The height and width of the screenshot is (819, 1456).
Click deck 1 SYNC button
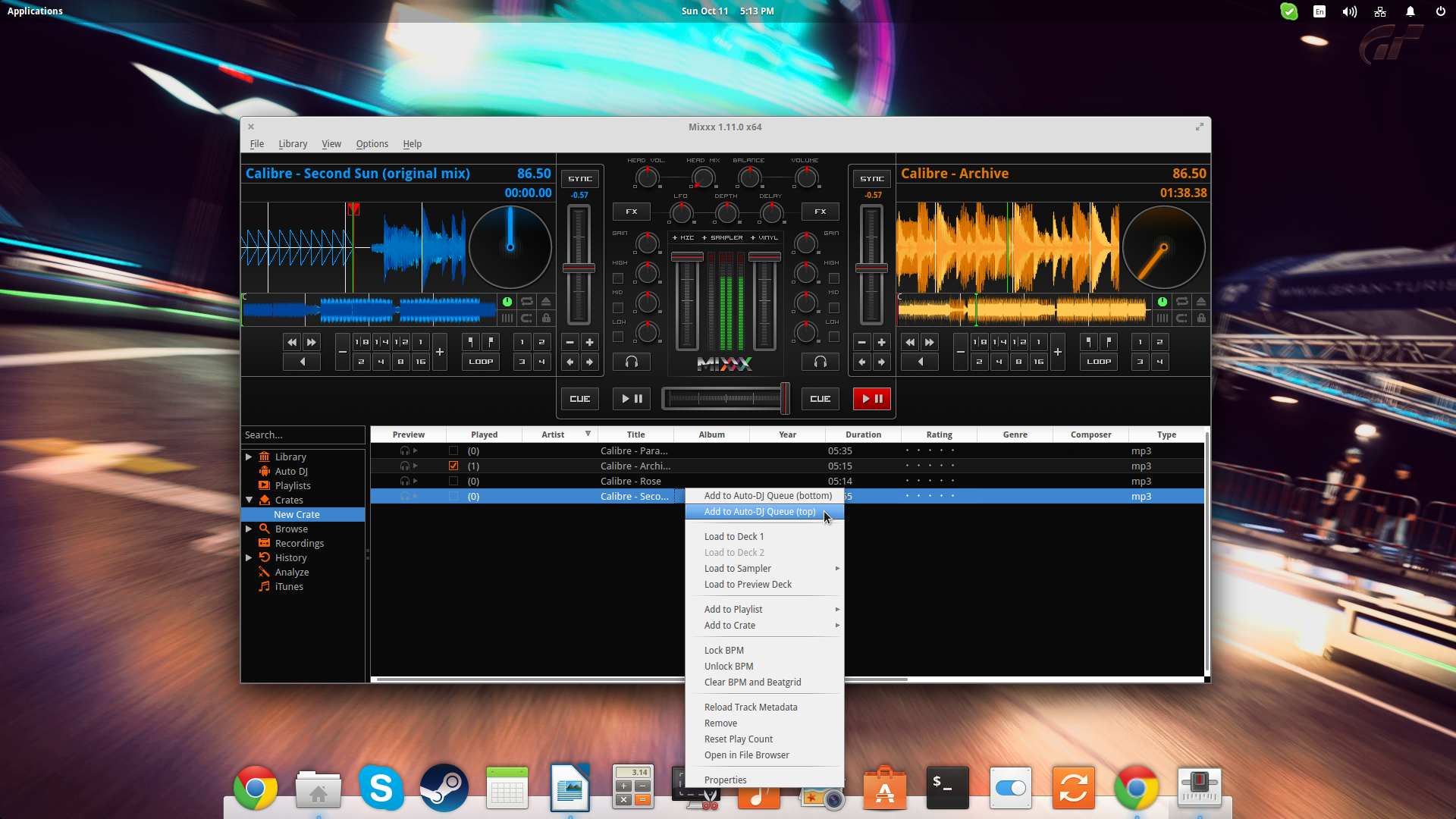pos(580,179)
